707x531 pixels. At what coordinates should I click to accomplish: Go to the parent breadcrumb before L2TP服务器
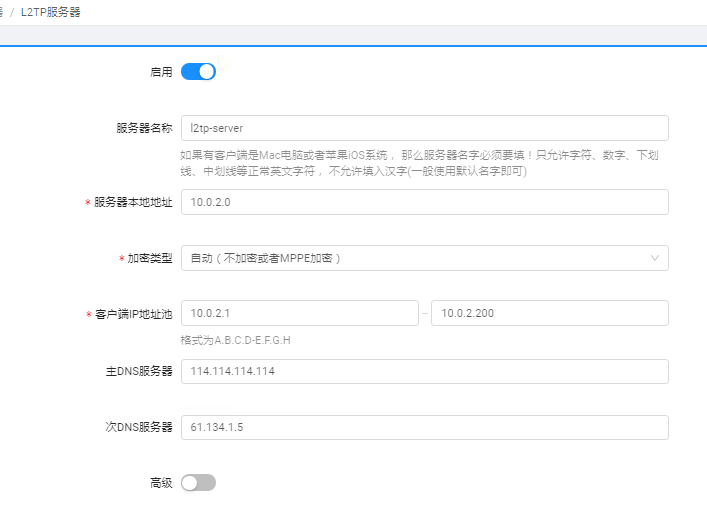pyautogui.click(x=2, y=12)
